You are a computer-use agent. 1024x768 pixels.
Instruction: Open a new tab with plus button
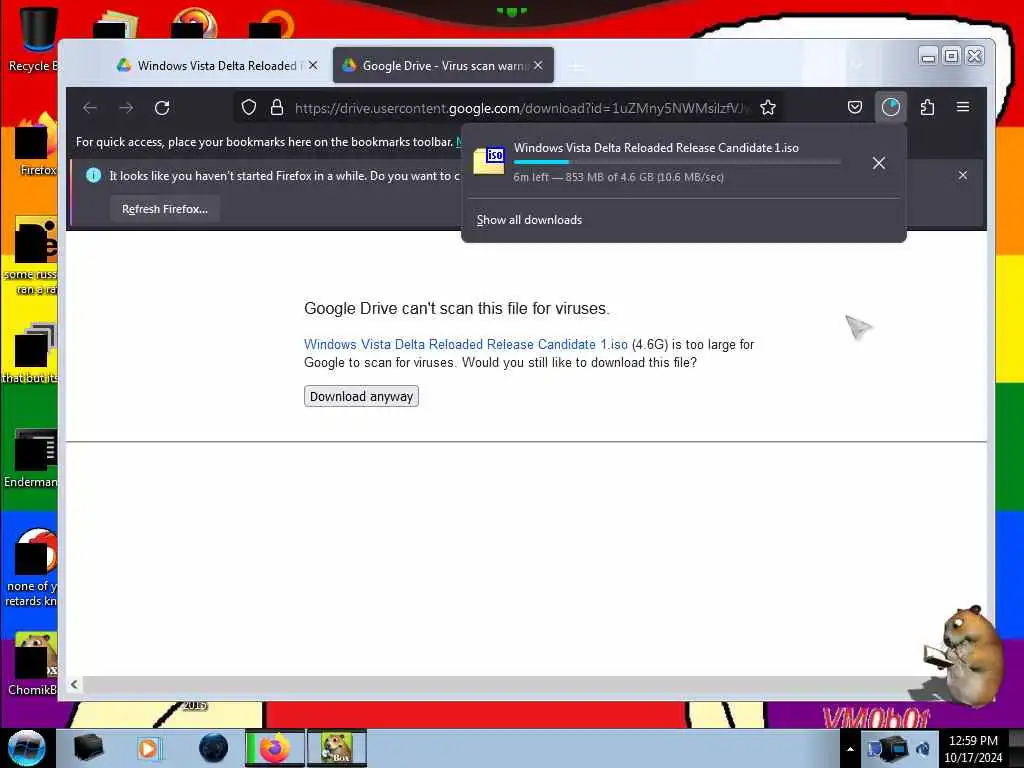576,66
